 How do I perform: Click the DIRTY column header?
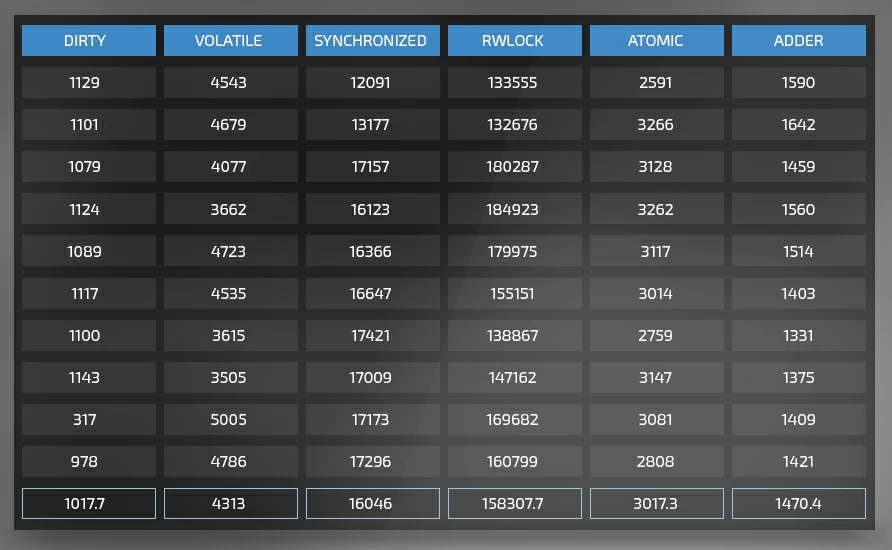[89, 40]
